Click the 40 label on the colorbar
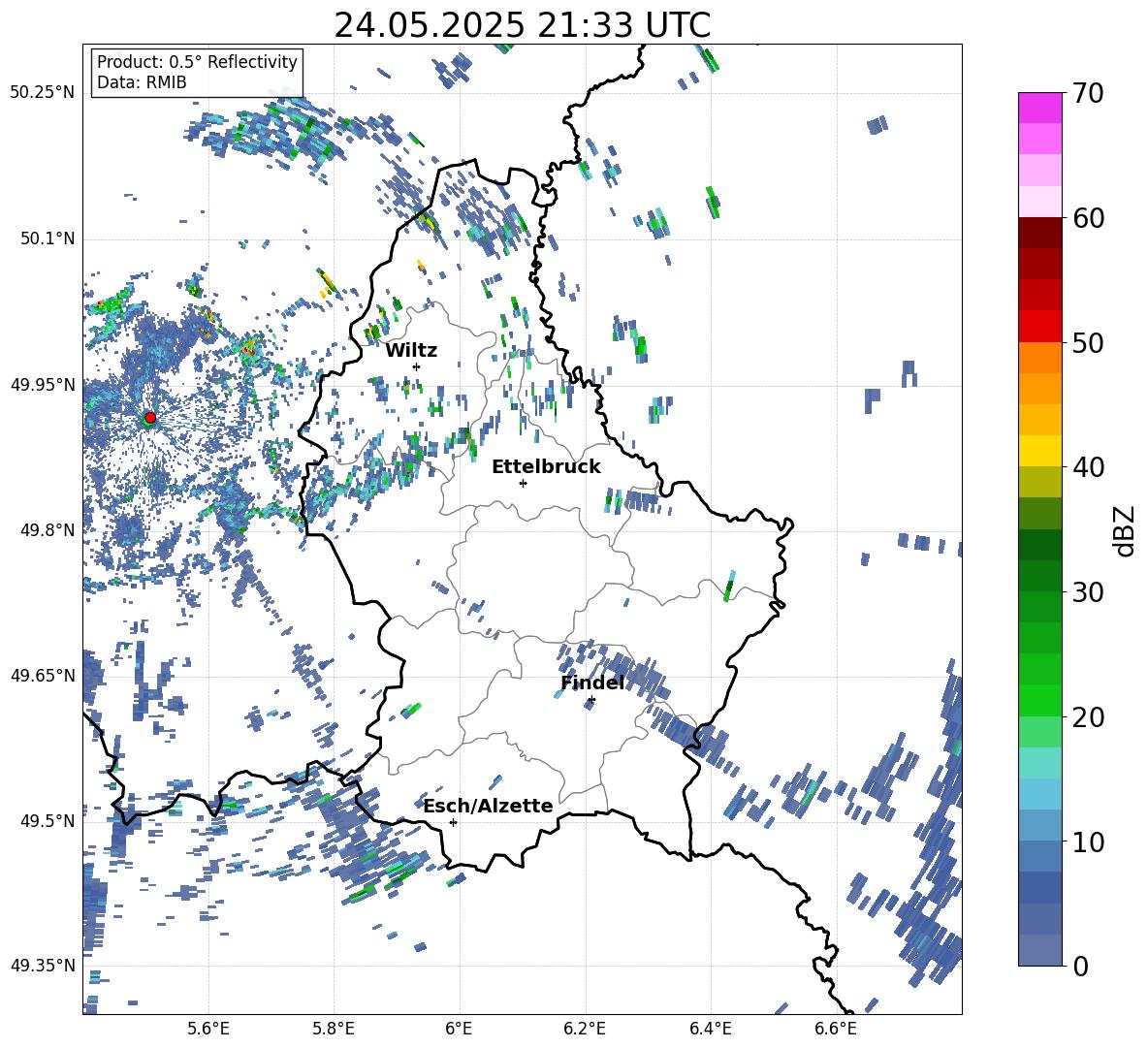The height and width of the screenshot is (1048, 1148). [x=1088, y=467]
